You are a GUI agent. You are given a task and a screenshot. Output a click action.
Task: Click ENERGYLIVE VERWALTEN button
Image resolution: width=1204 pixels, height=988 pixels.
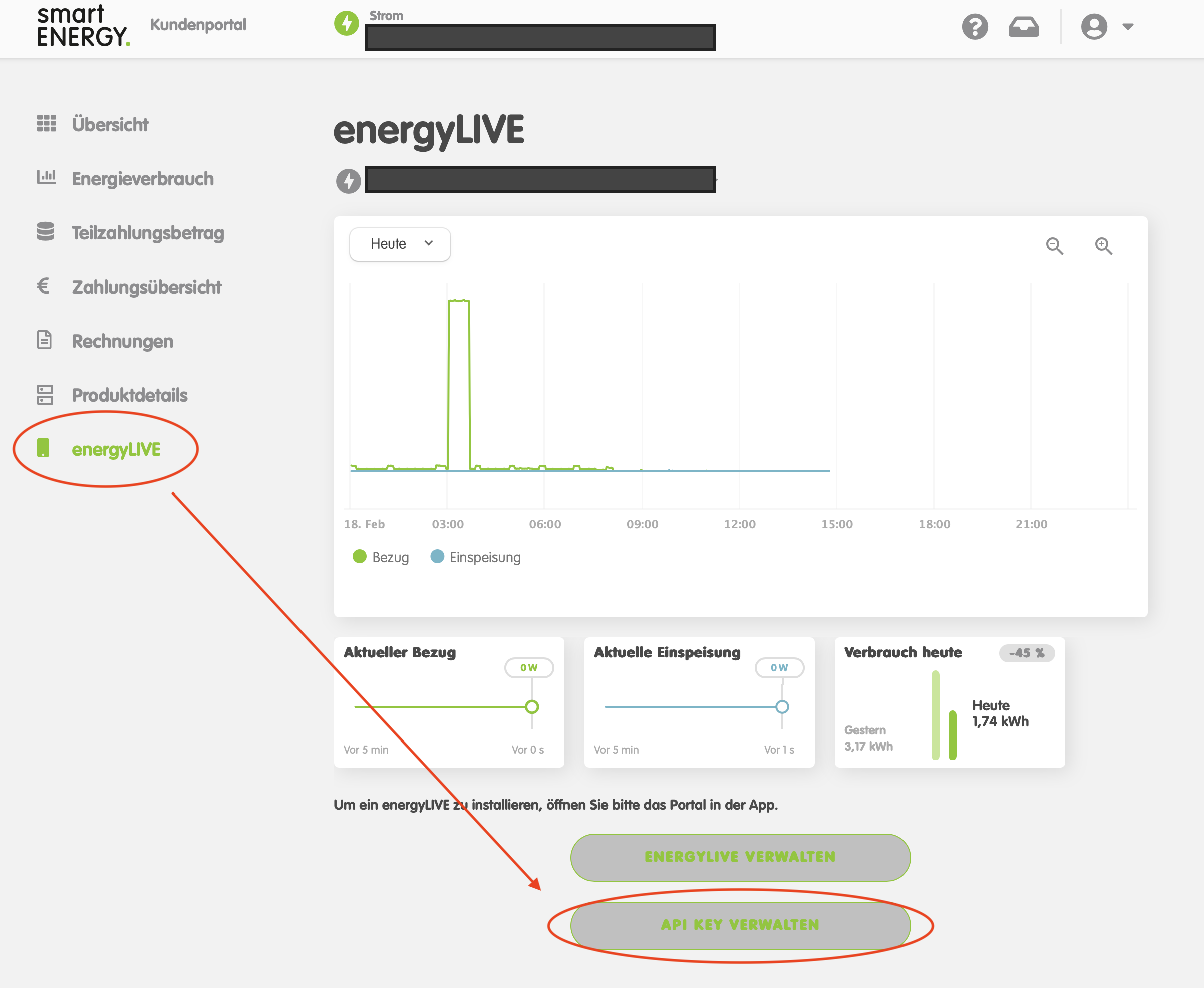click(x=740, y=857)
